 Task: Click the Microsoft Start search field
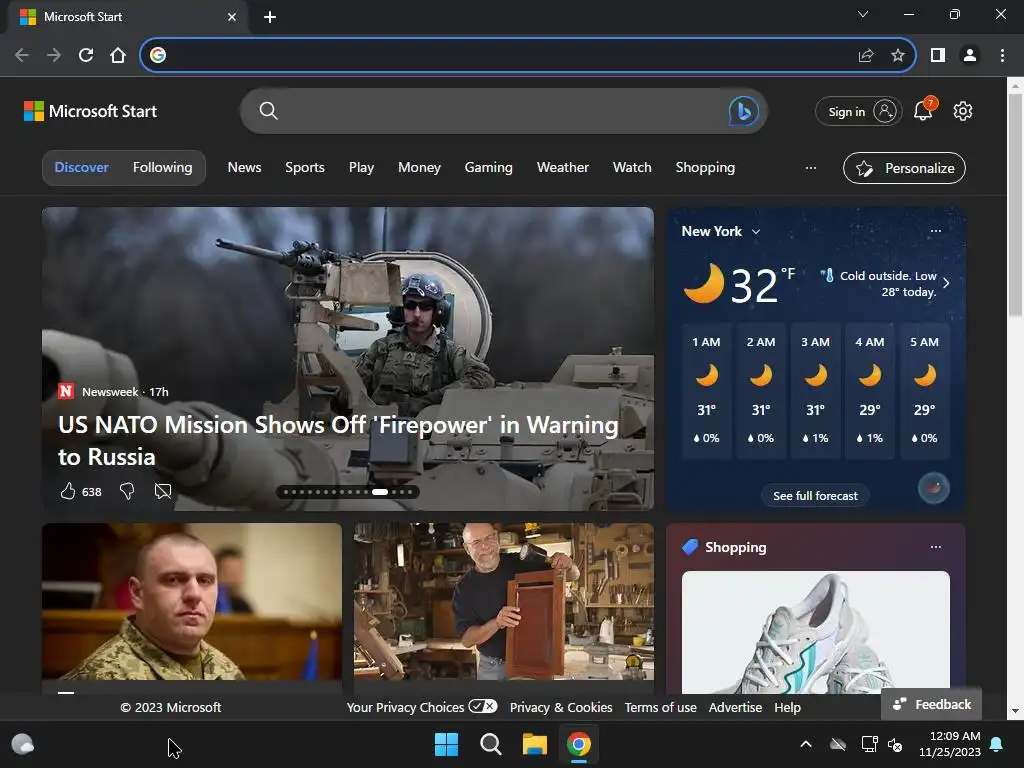pos(503,111)
